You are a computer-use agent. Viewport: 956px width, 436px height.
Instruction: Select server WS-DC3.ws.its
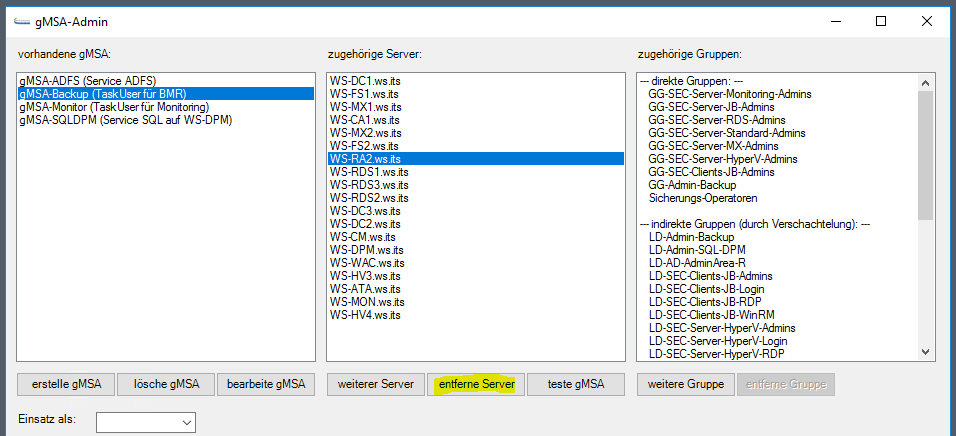tap(476, 211)
